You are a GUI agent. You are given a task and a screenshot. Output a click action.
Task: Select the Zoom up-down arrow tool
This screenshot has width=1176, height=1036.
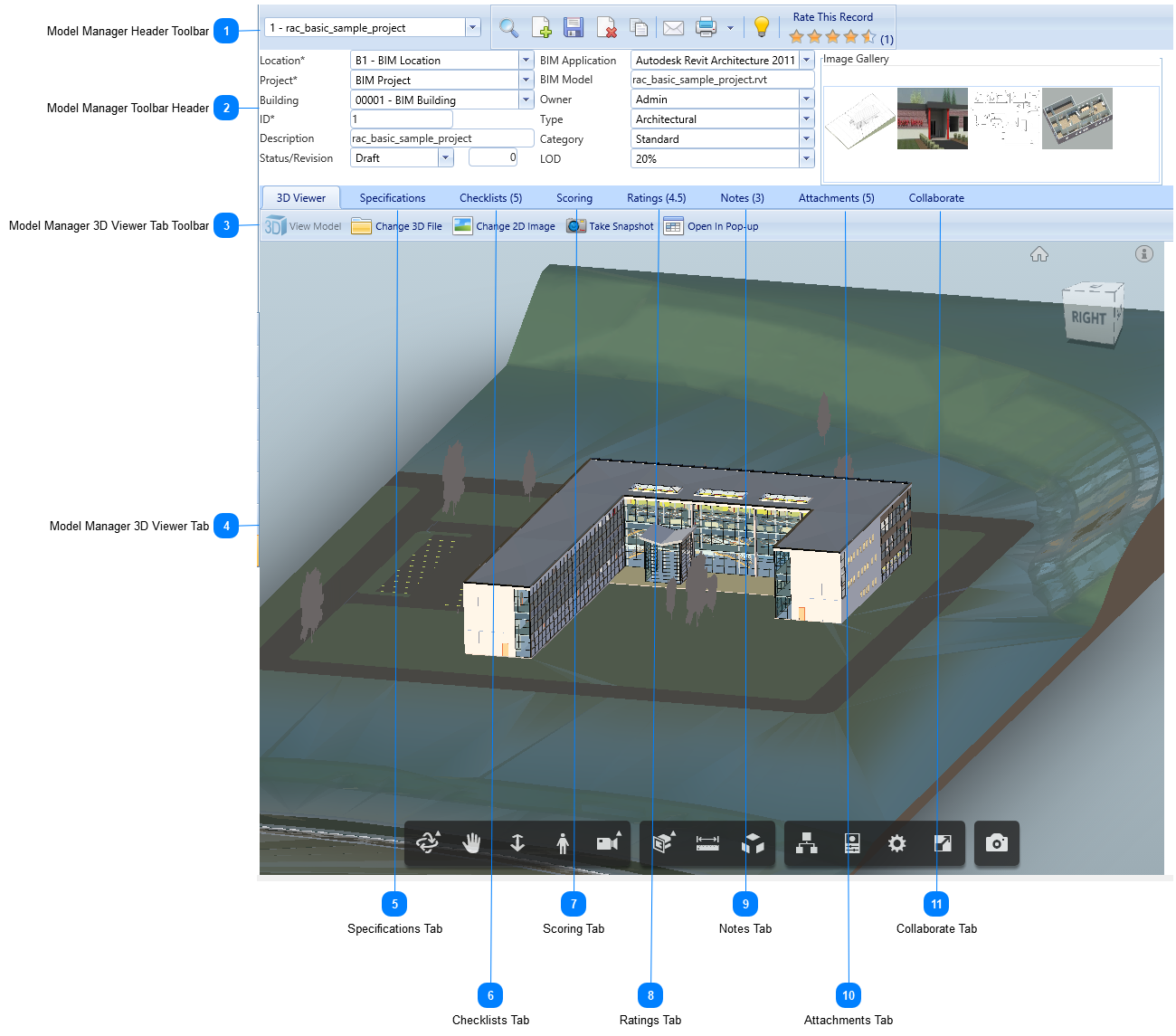coord(517,843)
